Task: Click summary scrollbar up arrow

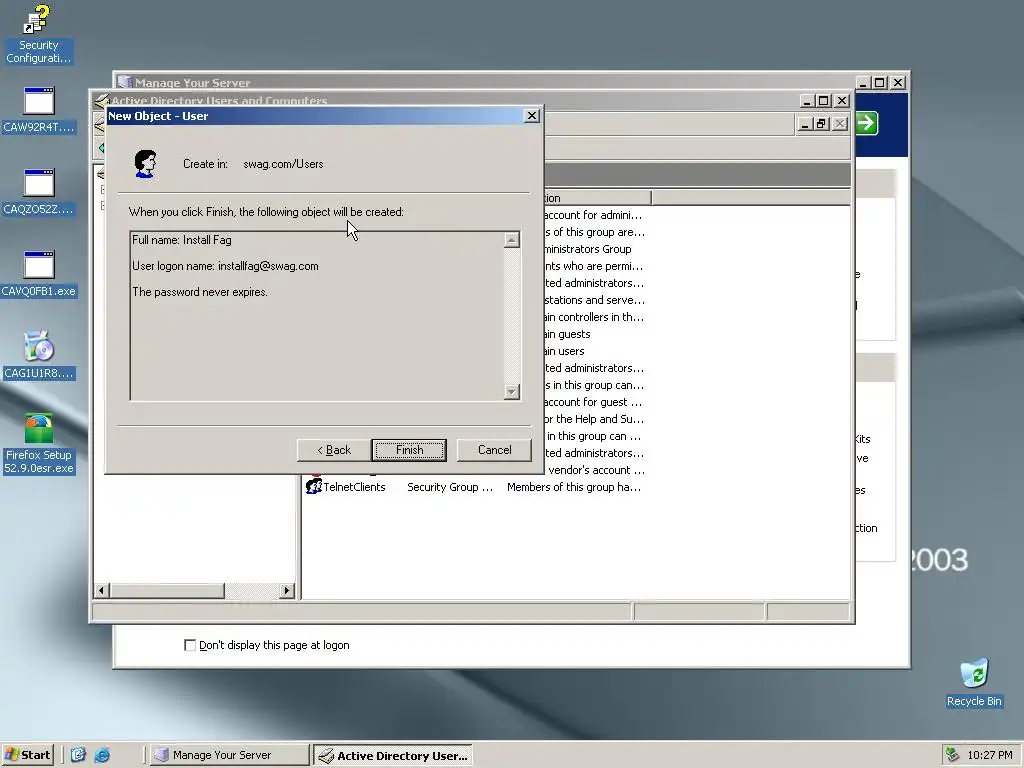Action: [512, 240]
